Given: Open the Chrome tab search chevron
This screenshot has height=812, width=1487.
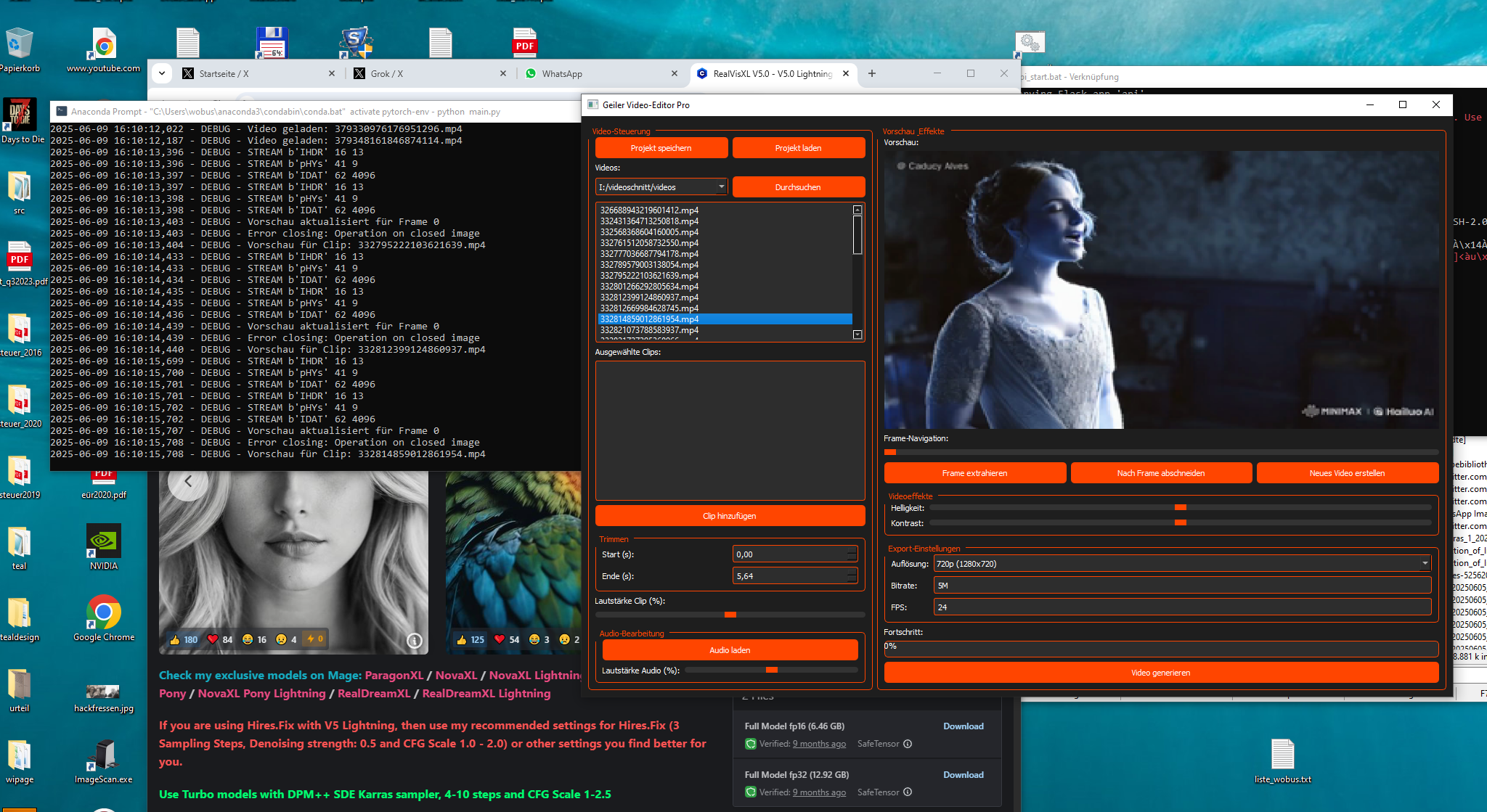Looking at the screenshot, I should [x=162, y=73].
